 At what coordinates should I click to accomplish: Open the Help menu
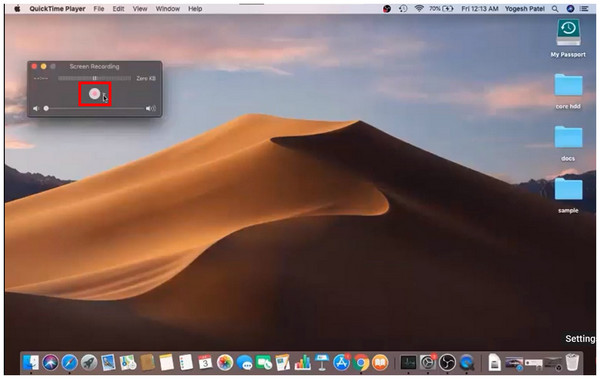pyautogui.click(x=195, y=8)
